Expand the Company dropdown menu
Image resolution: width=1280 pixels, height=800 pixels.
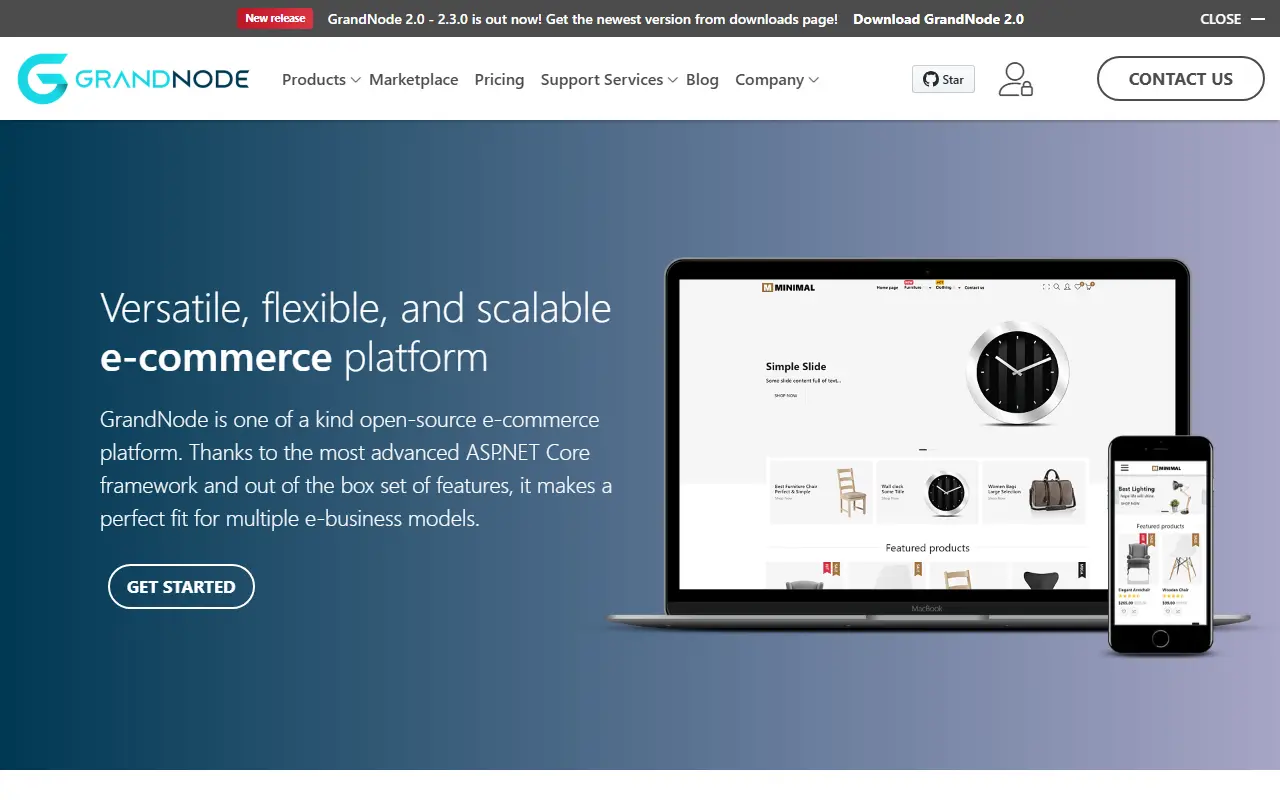tap(777, 79)
